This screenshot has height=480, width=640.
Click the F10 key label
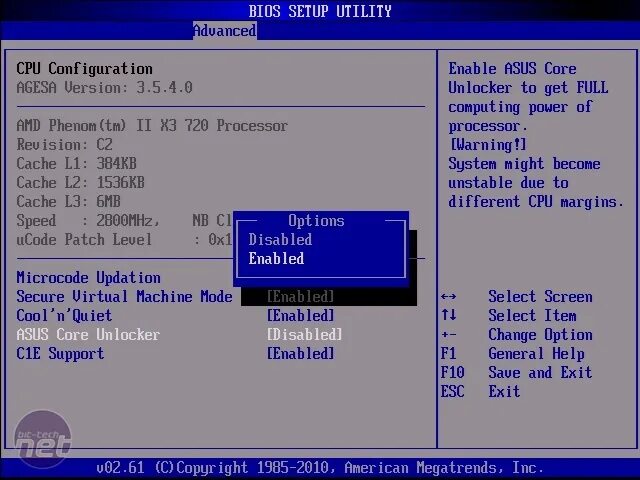click(453, 373)
